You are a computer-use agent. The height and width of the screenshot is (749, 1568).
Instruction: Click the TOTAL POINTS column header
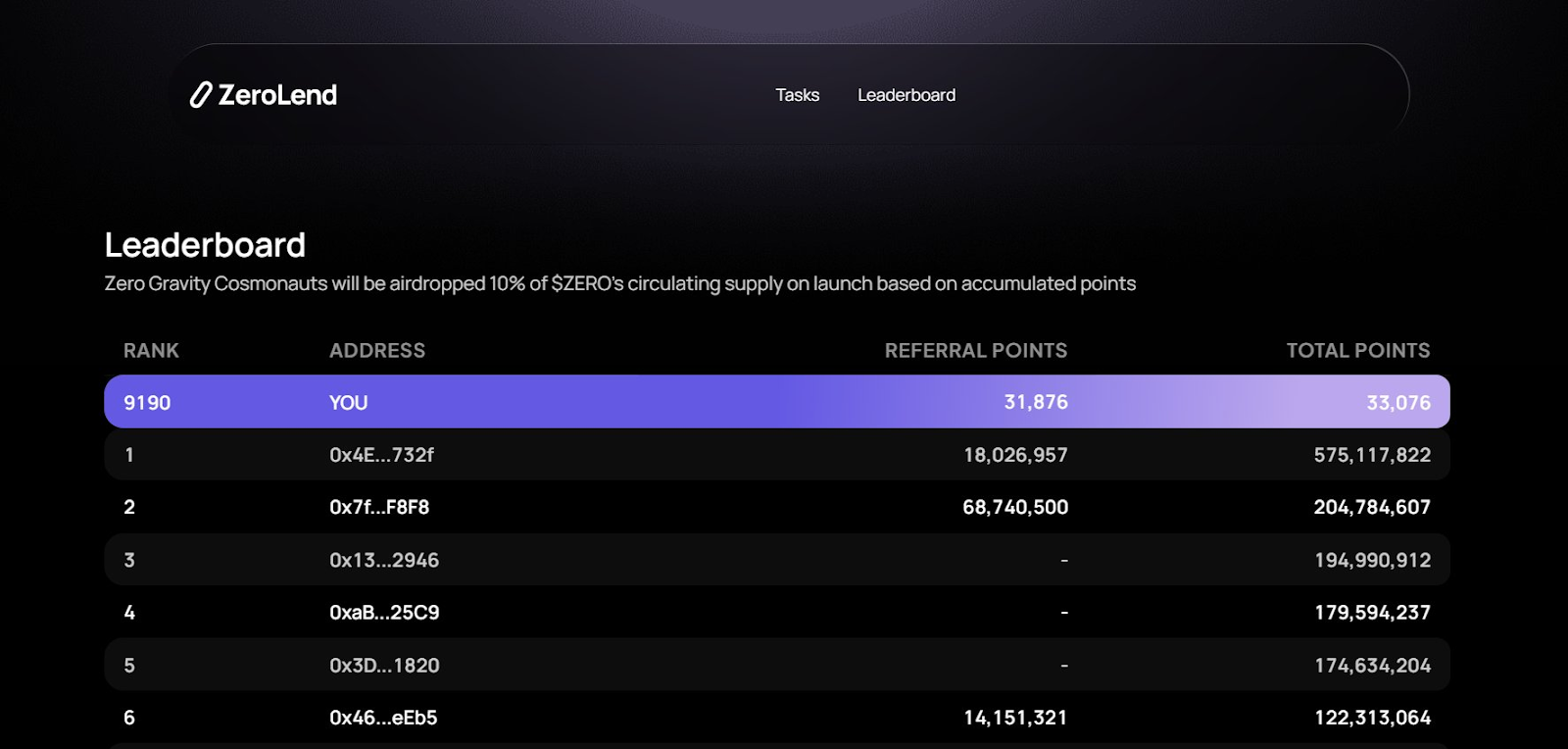click(1358, 351)
